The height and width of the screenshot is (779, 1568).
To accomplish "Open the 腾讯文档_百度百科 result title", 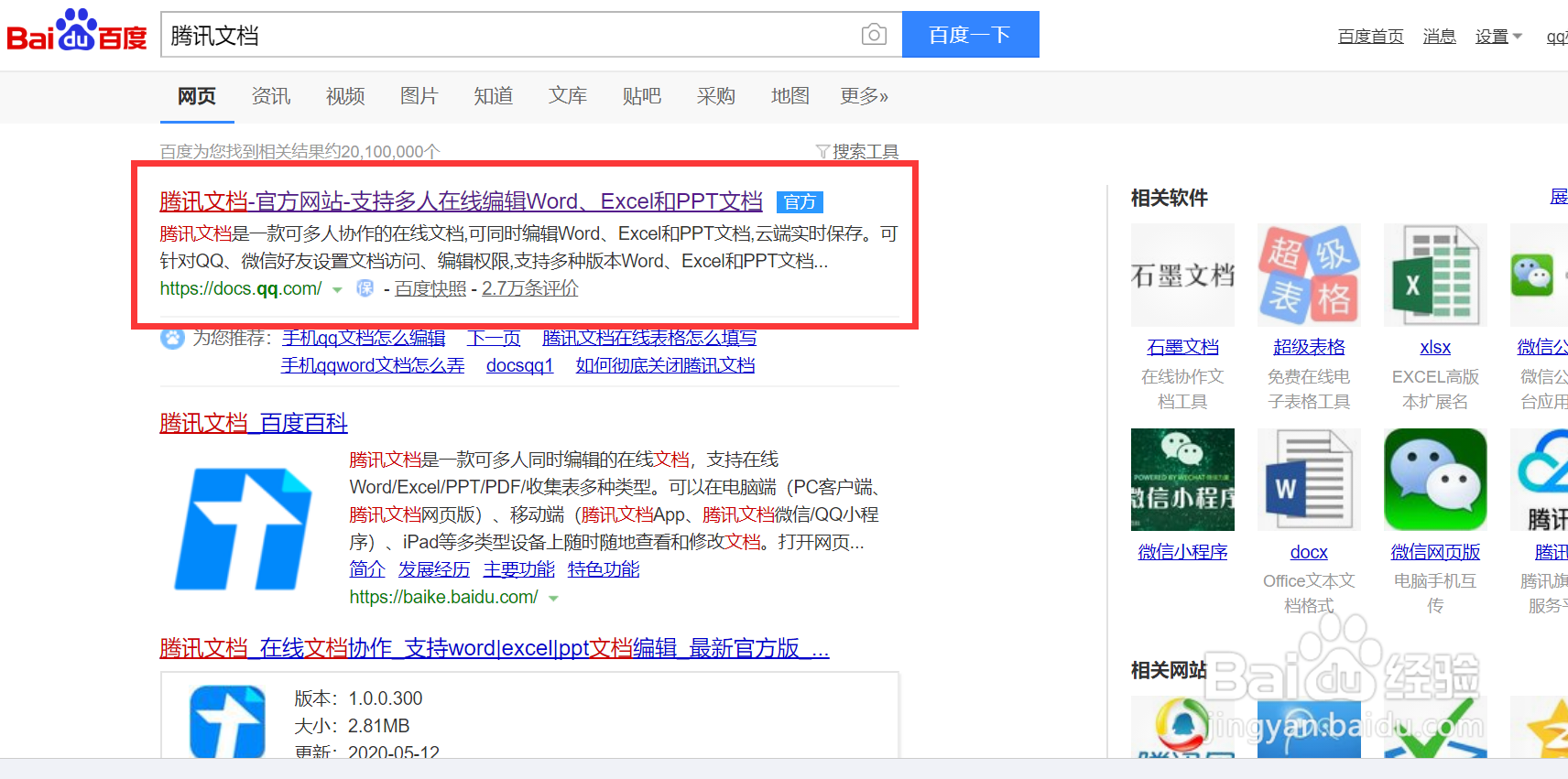I will [x=254, y=423].
